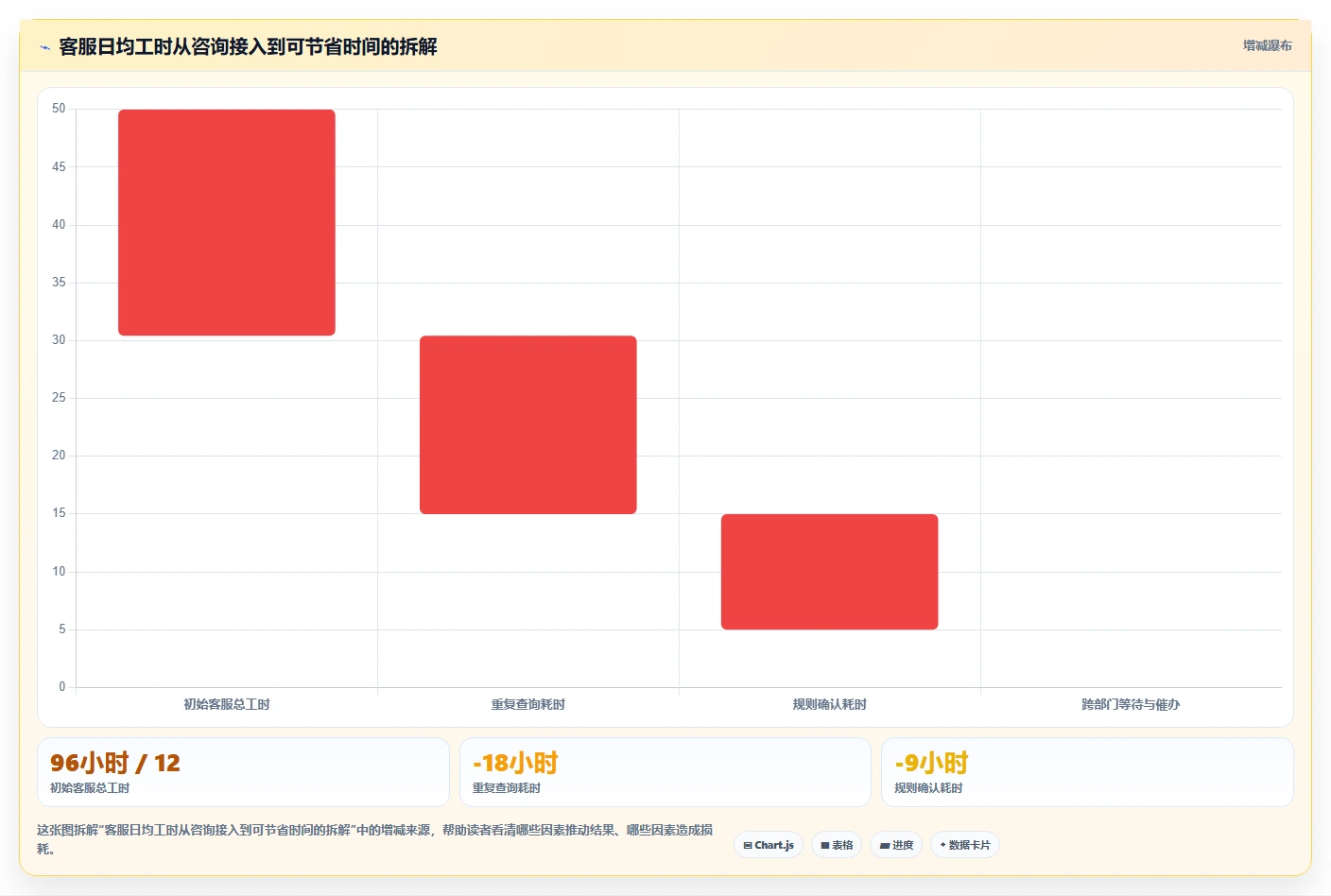
Task: Click the x-axis label 重复查询耗时
Action: tap(528, 704)
